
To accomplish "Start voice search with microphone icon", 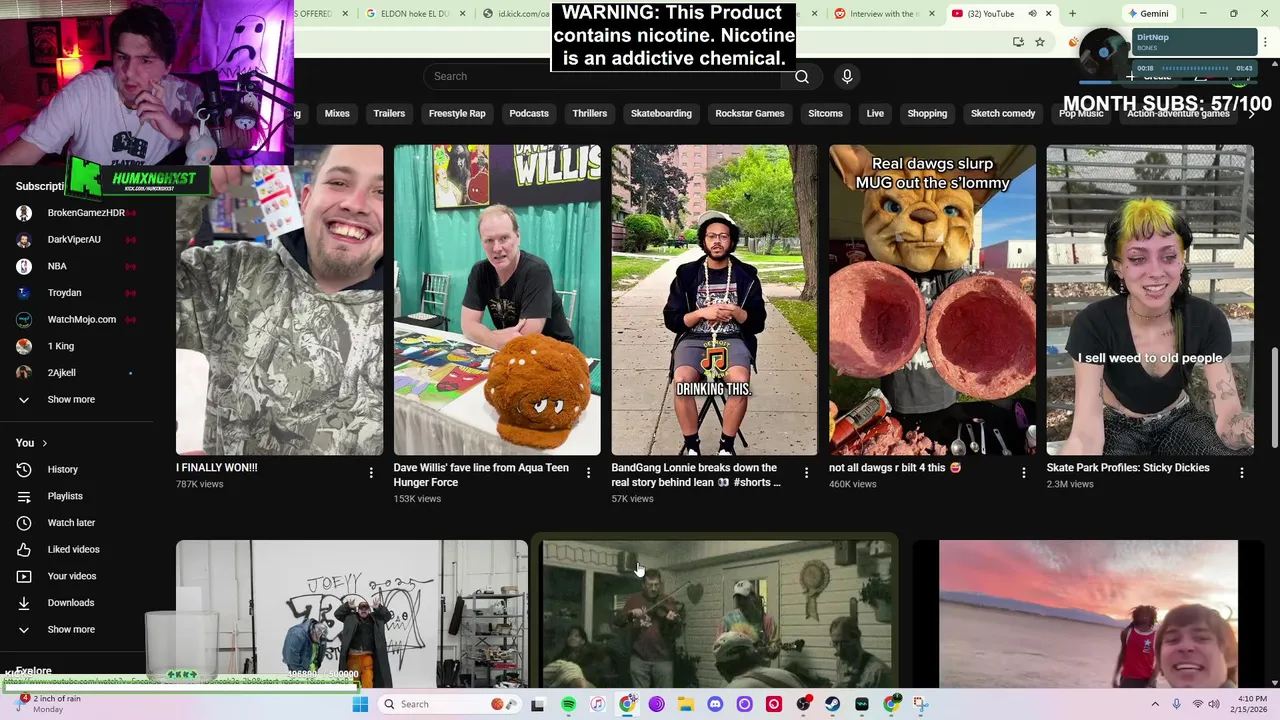I will (x=847, y=76).
